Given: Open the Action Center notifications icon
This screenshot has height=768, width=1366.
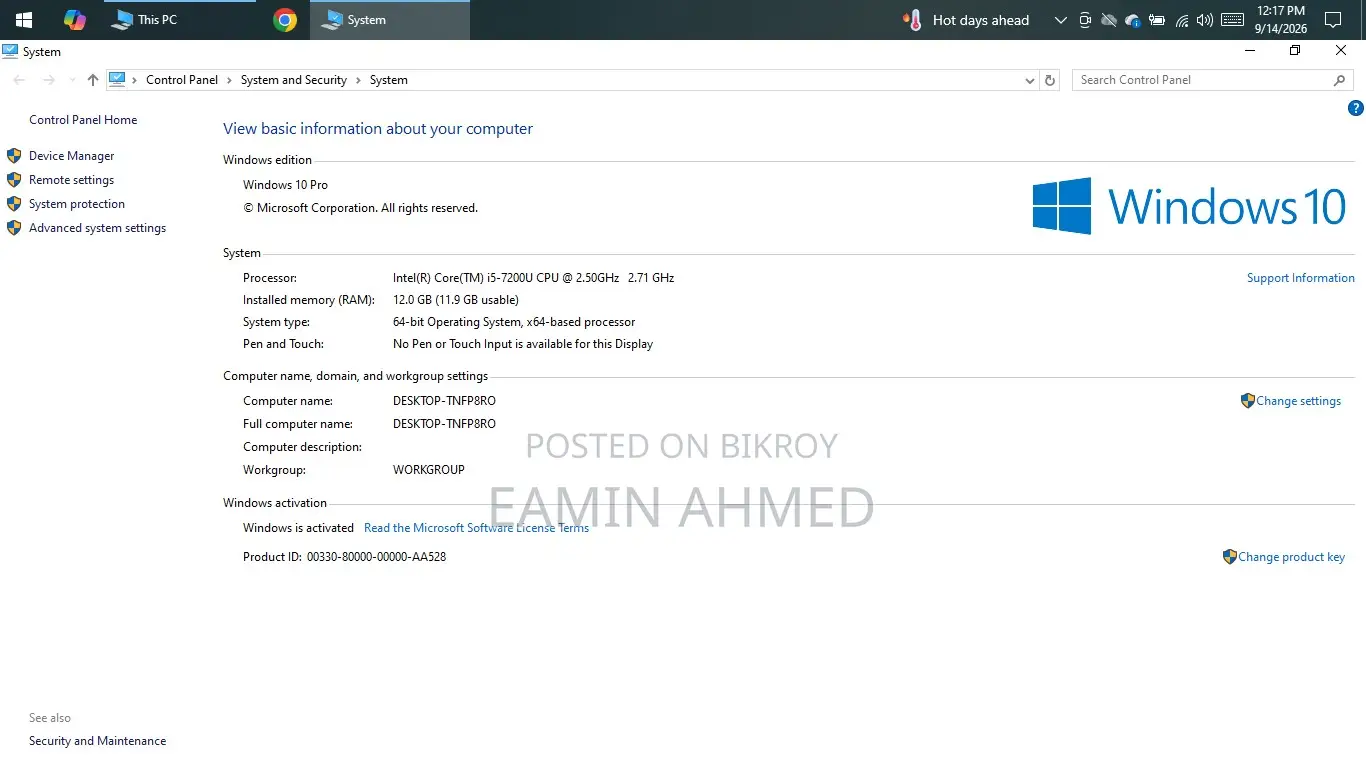Looking at the screenshot, I should tap(1333, 20).
